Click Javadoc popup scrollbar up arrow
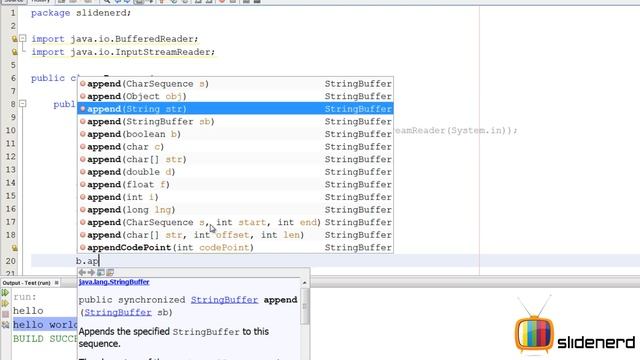The height and width of the screenshot is (360, 640). 304,283
